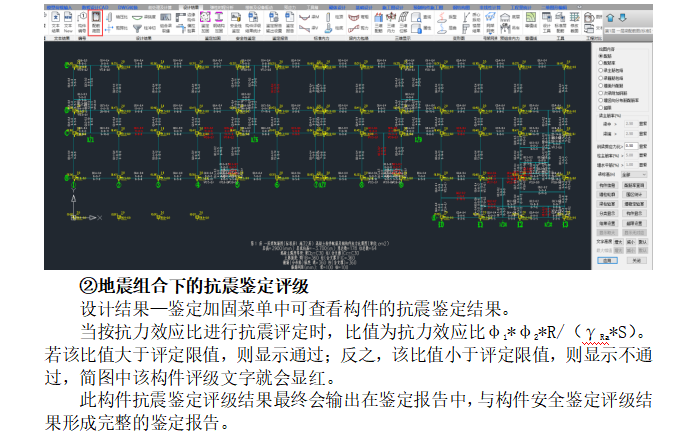This screenshot has width=690, height=446.
Task: Open the 边缘构件 edge member icon
Action: (185, 17)
